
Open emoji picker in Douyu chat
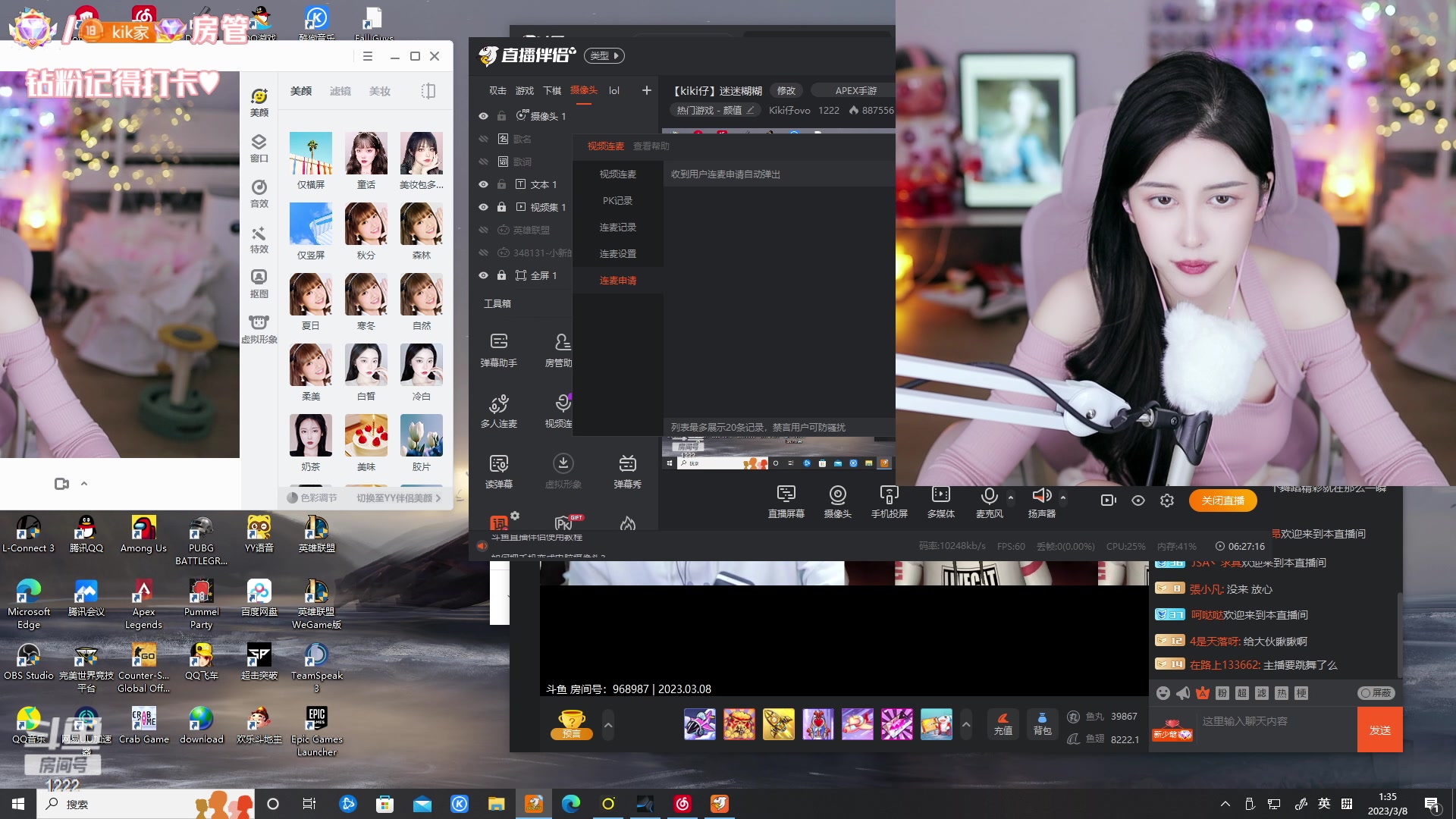1163,693
